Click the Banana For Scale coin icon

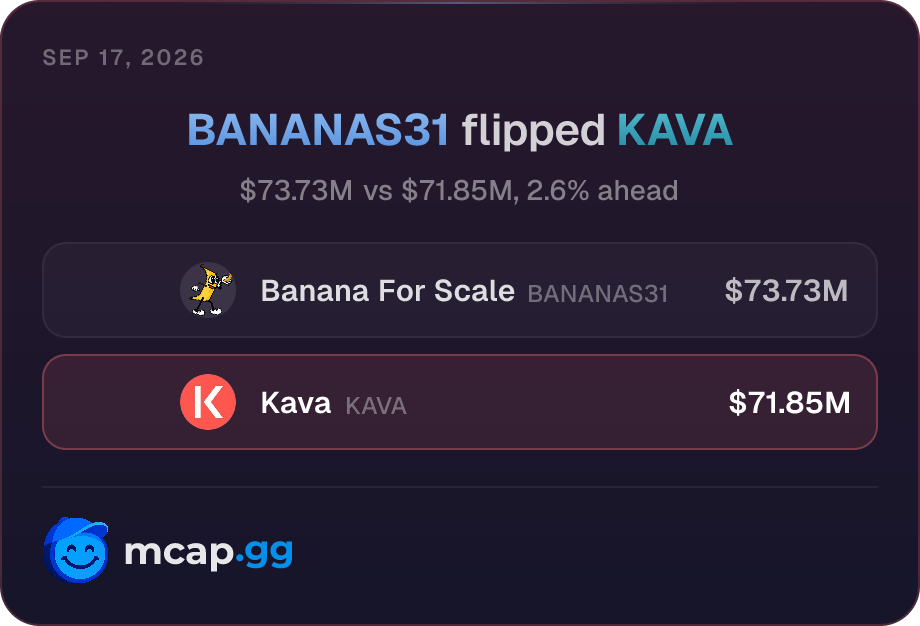click(x=208, y=290)
